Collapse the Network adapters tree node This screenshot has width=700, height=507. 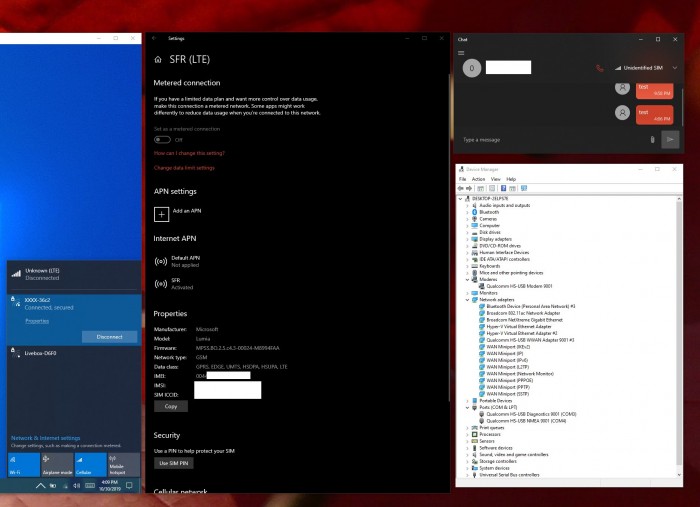(467, 299)
